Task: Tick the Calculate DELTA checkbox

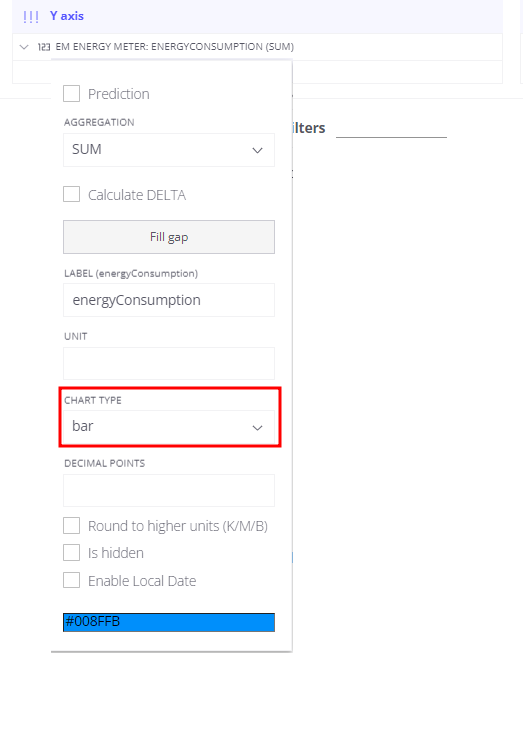Action: tap(71, 194)
